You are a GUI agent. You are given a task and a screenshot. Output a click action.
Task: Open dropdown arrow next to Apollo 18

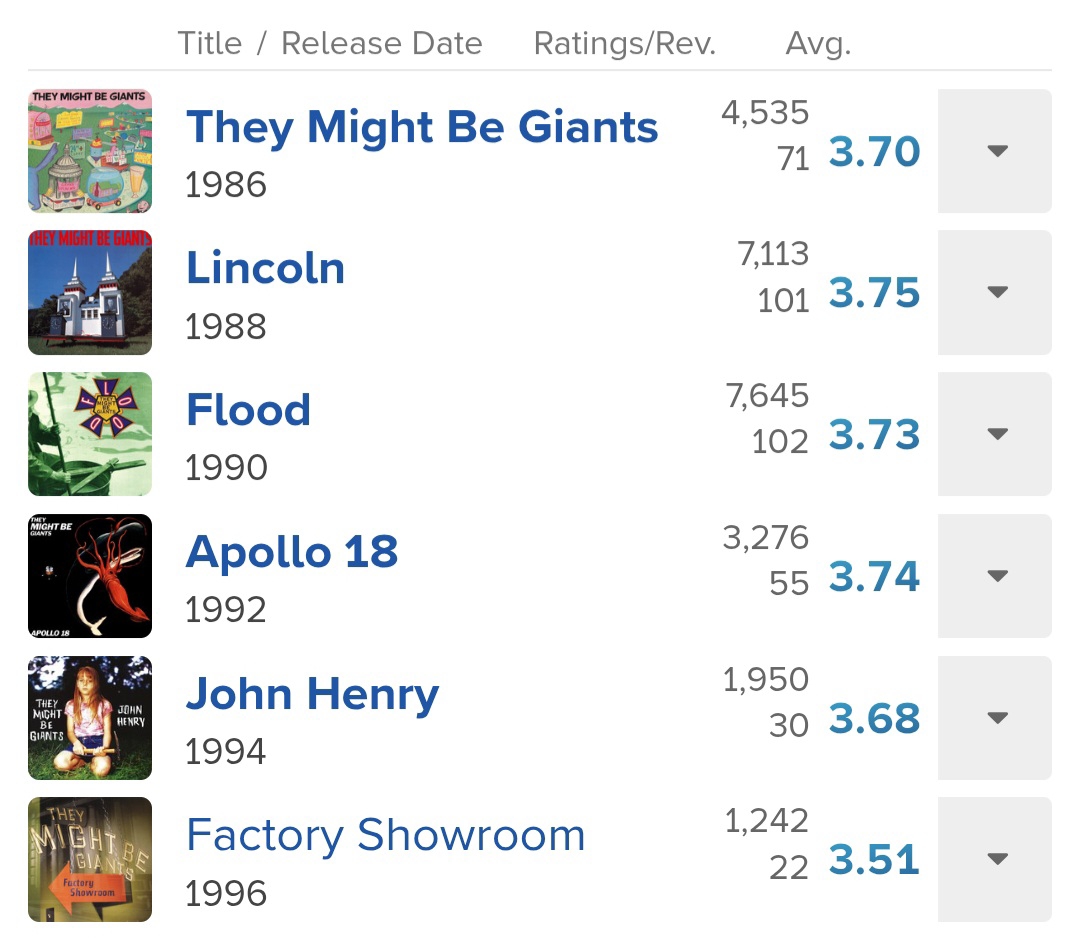(x=995, y=576)
